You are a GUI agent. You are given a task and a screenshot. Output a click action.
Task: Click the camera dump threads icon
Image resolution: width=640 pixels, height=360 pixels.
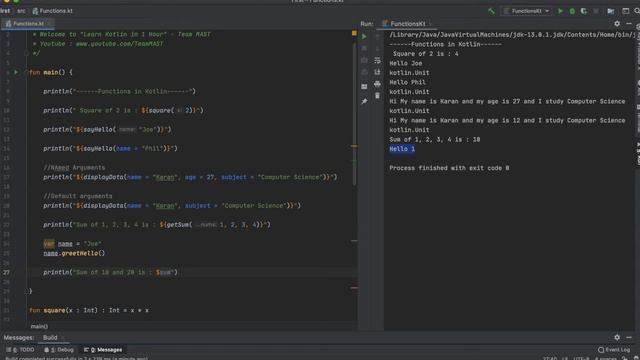point(364,60)
